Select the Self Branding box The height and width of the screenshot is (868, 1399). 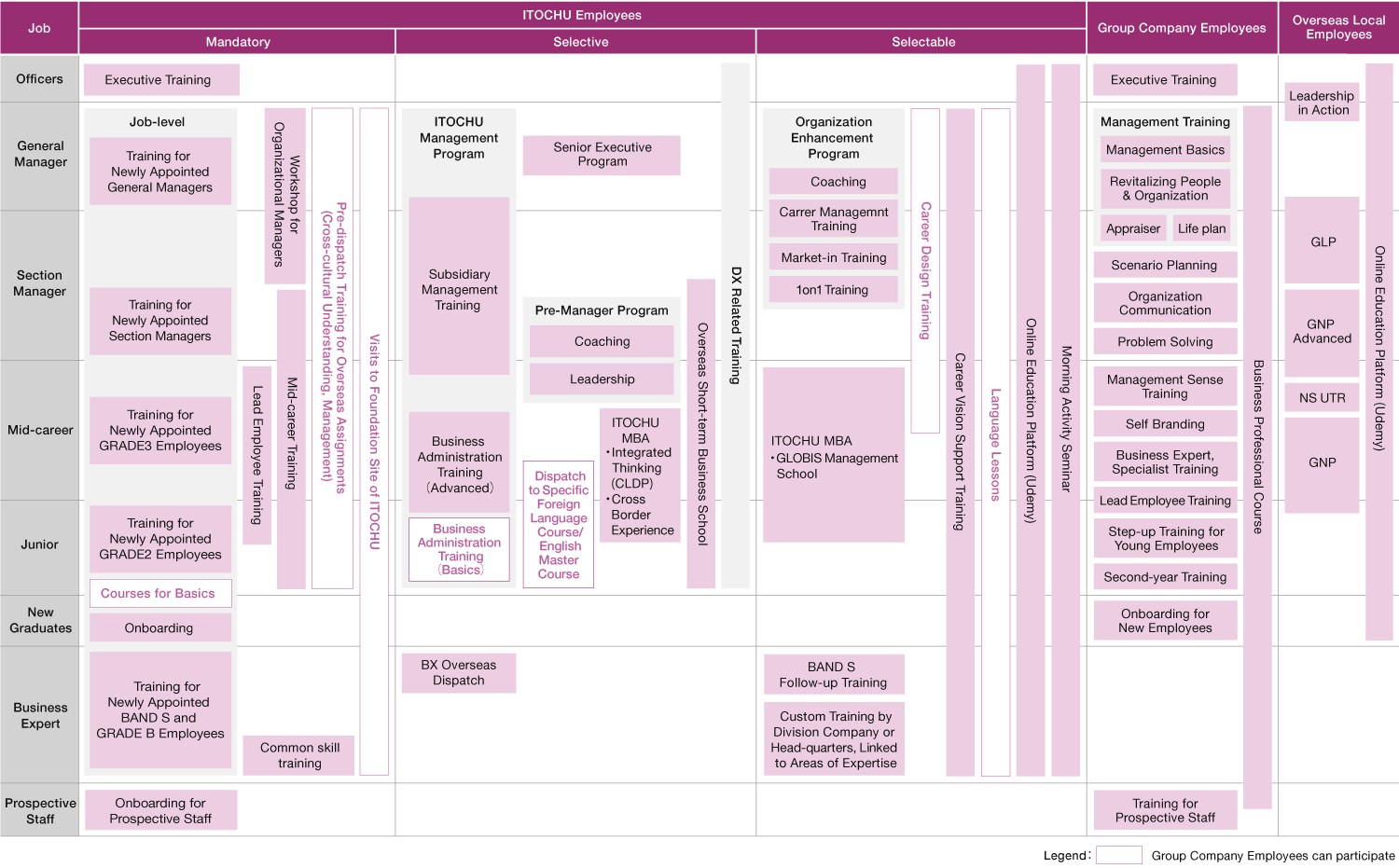point(1165,424)
